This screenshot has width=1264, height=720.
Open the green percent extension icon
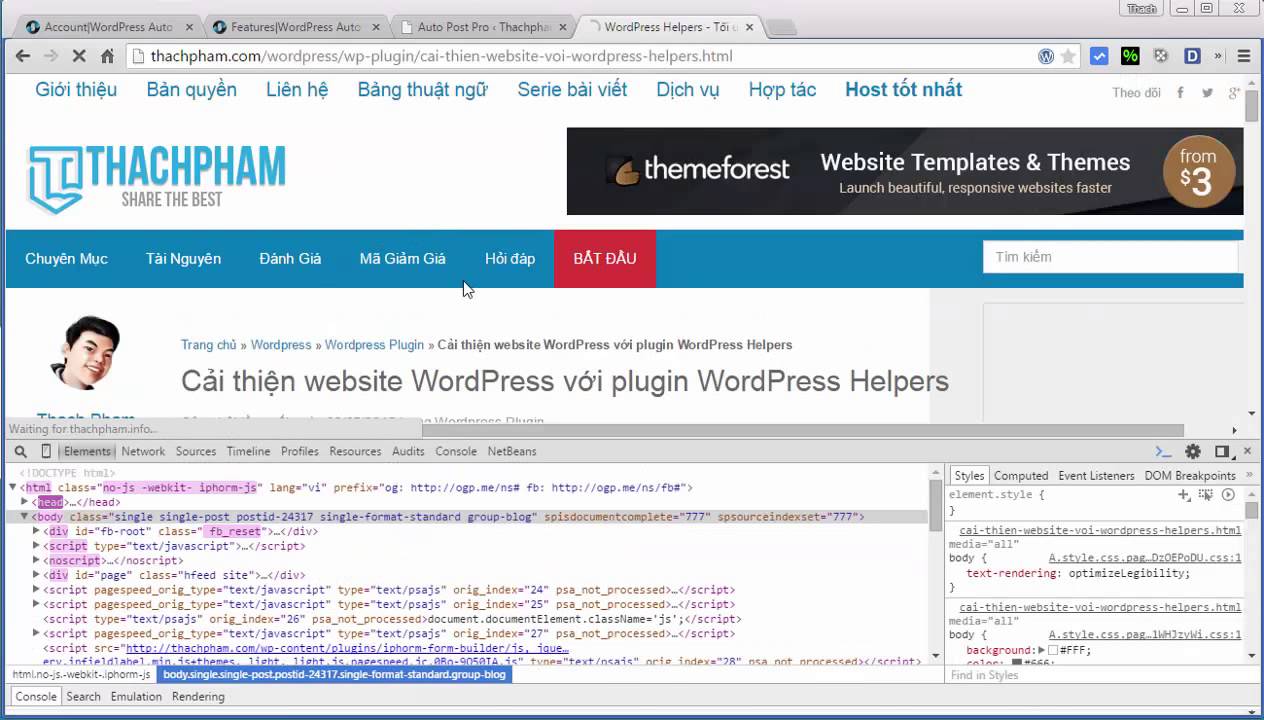(x=1130, y=56)
